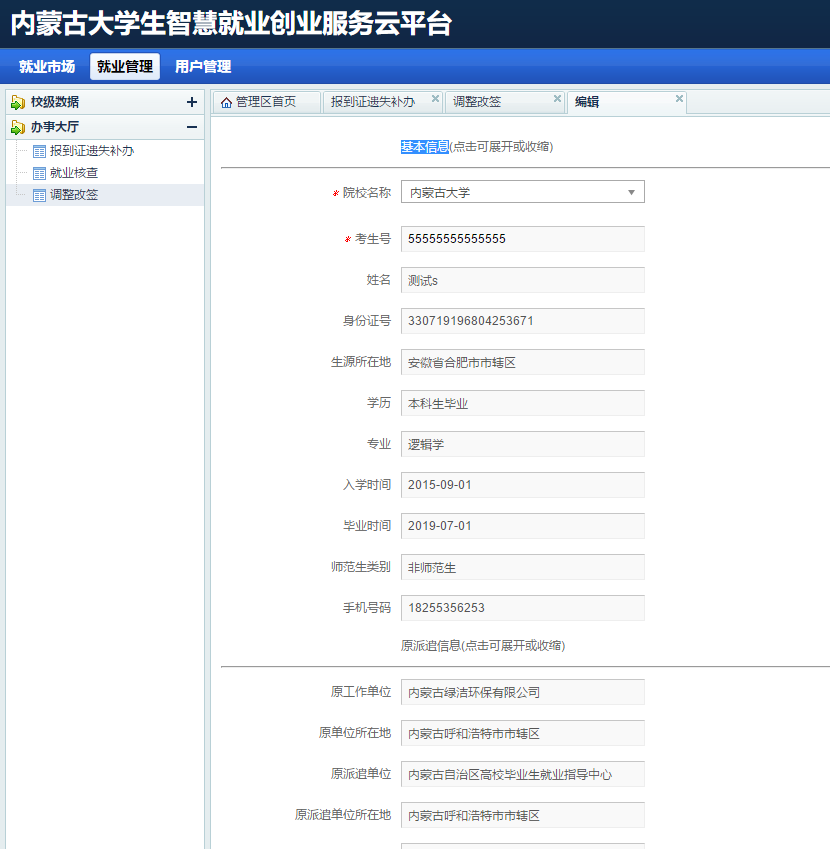Click the 姓名 field showing 测试s

click(x=522, y=280)
